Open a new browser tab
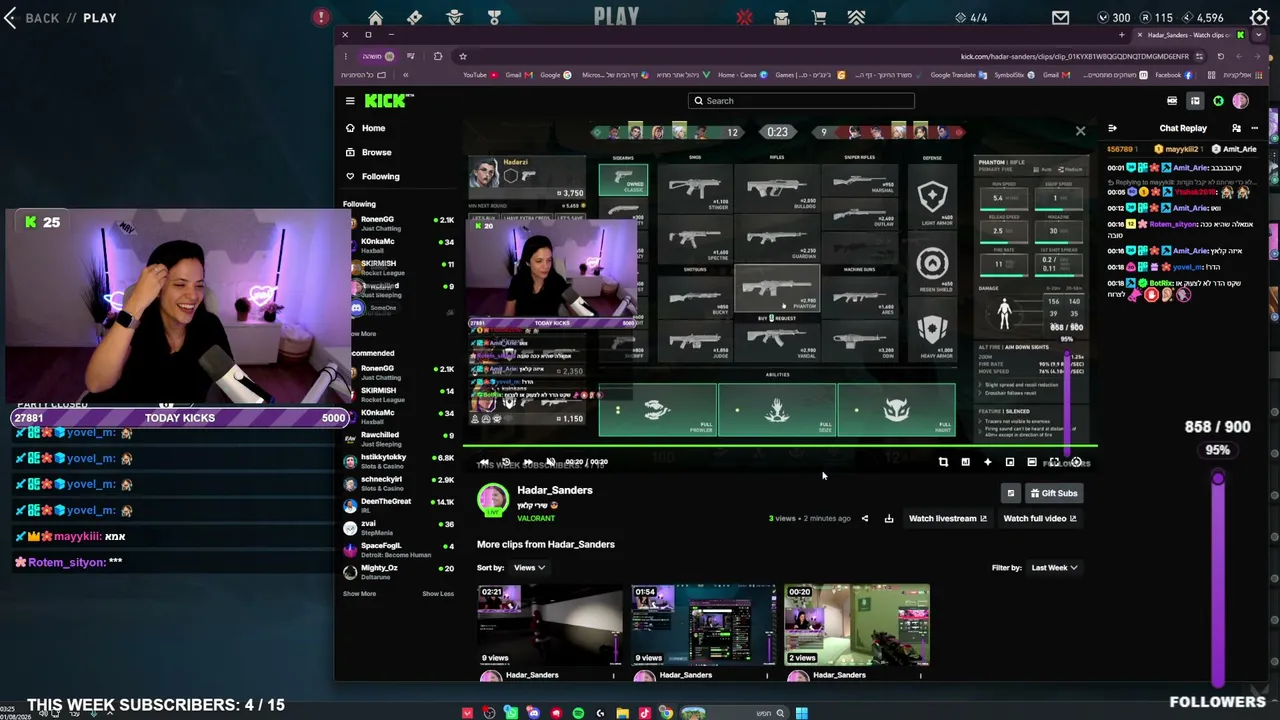Screen dimensions: 1280x720 click(1121, 35)
